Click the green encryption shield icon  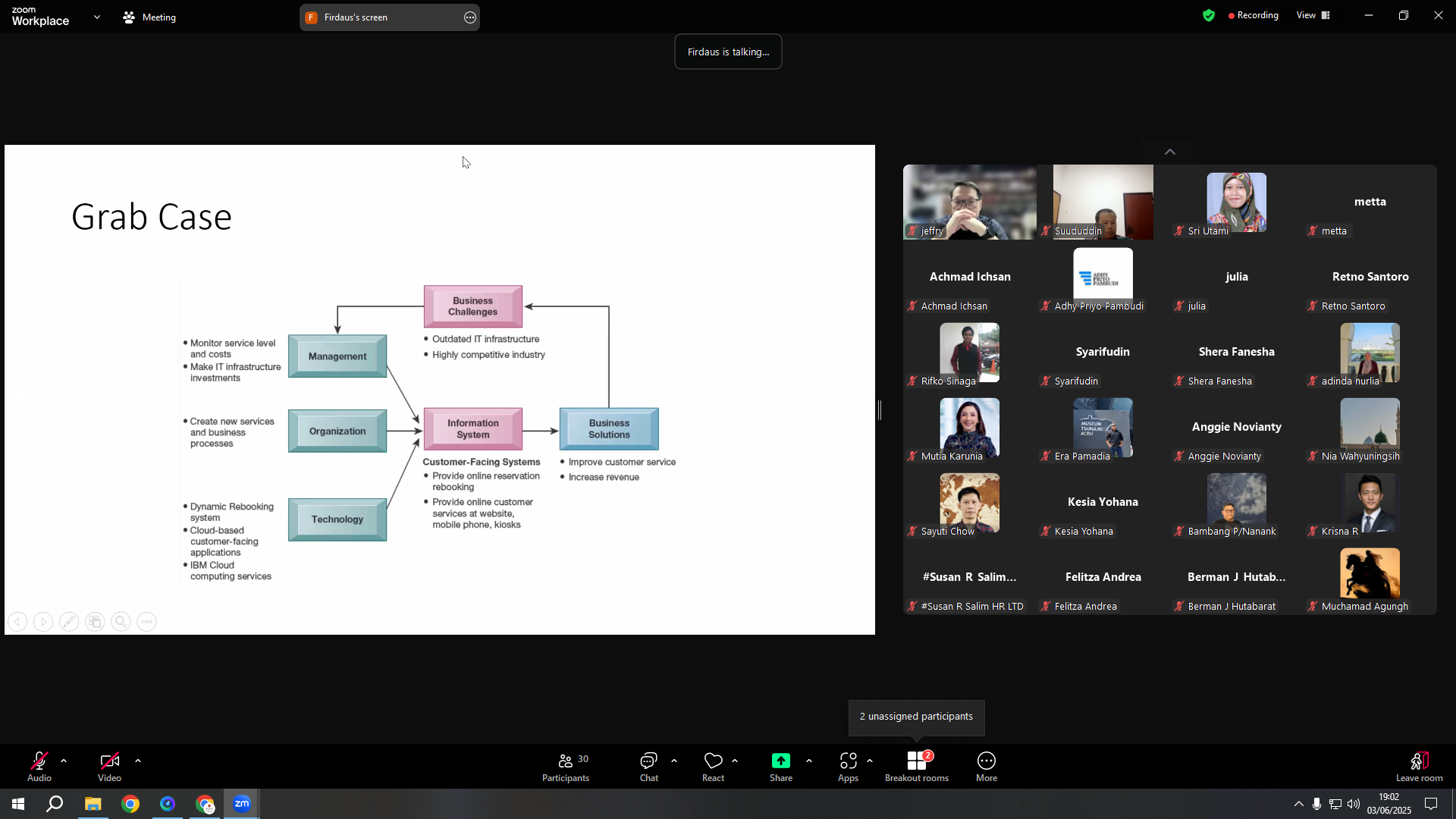click(x=1209, y=15)
